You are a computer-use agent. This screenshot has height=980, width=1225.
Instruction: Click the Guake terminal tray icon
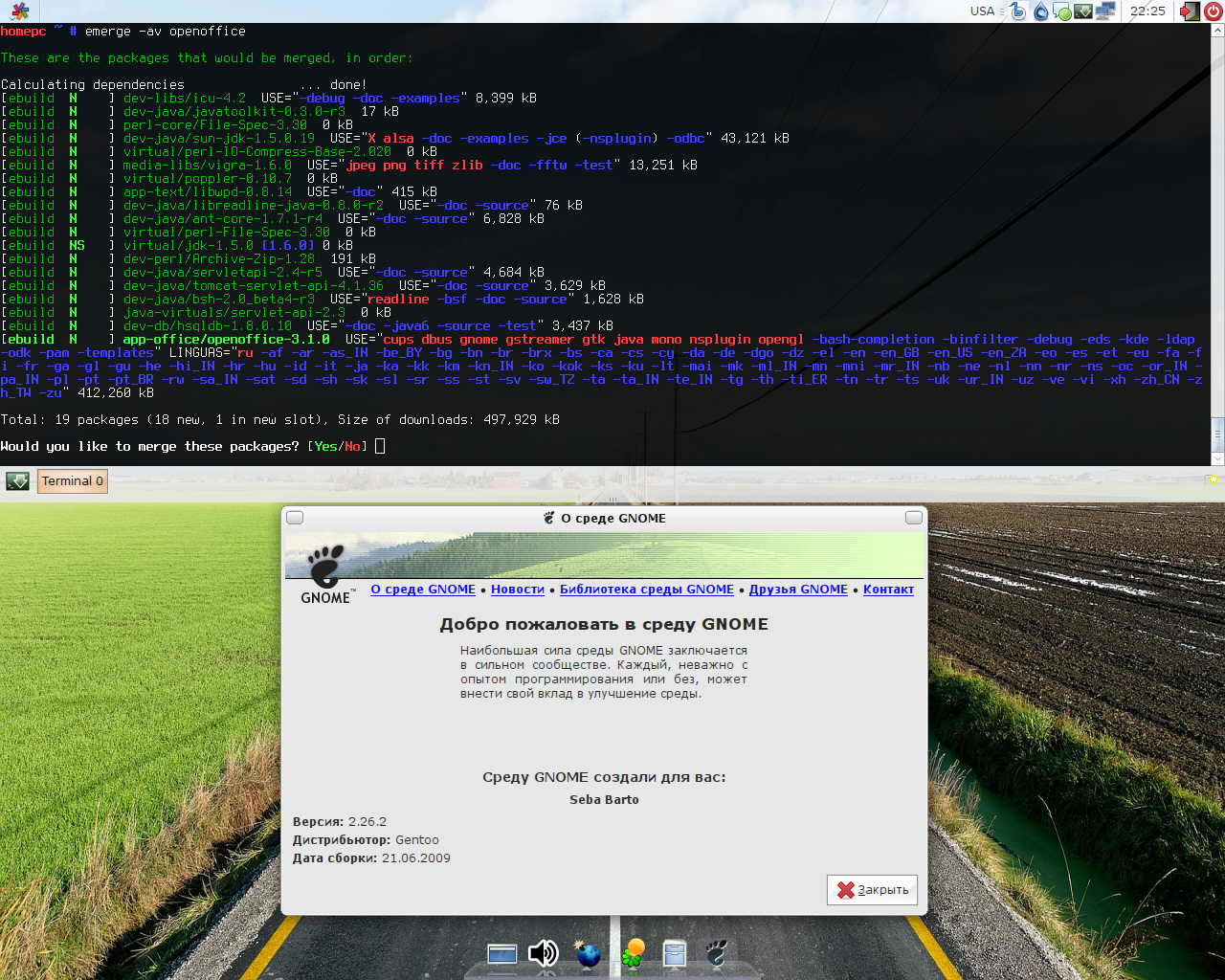[1083, 11]
